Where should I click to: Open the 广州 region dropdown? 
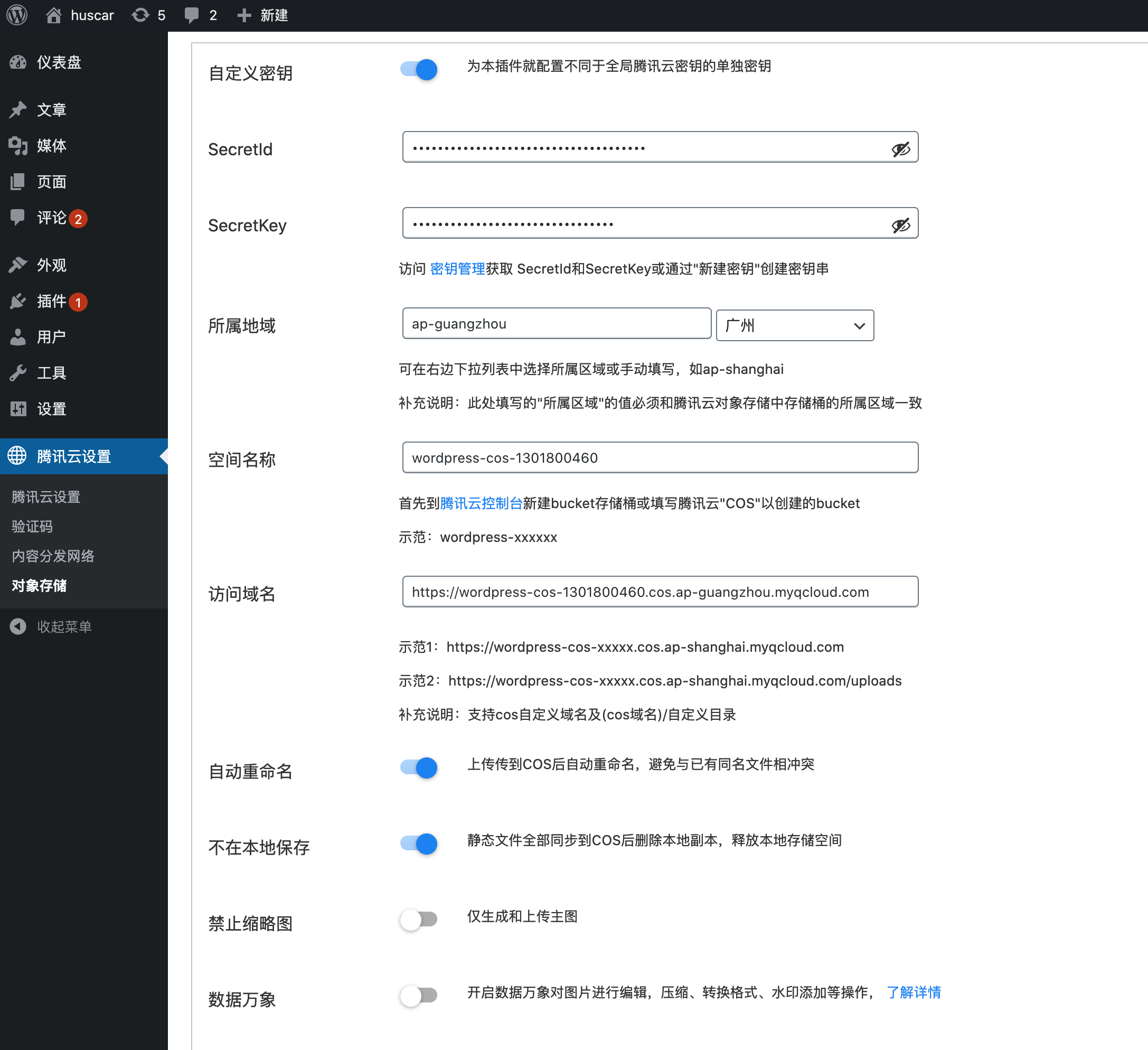(x=795, y=325)
